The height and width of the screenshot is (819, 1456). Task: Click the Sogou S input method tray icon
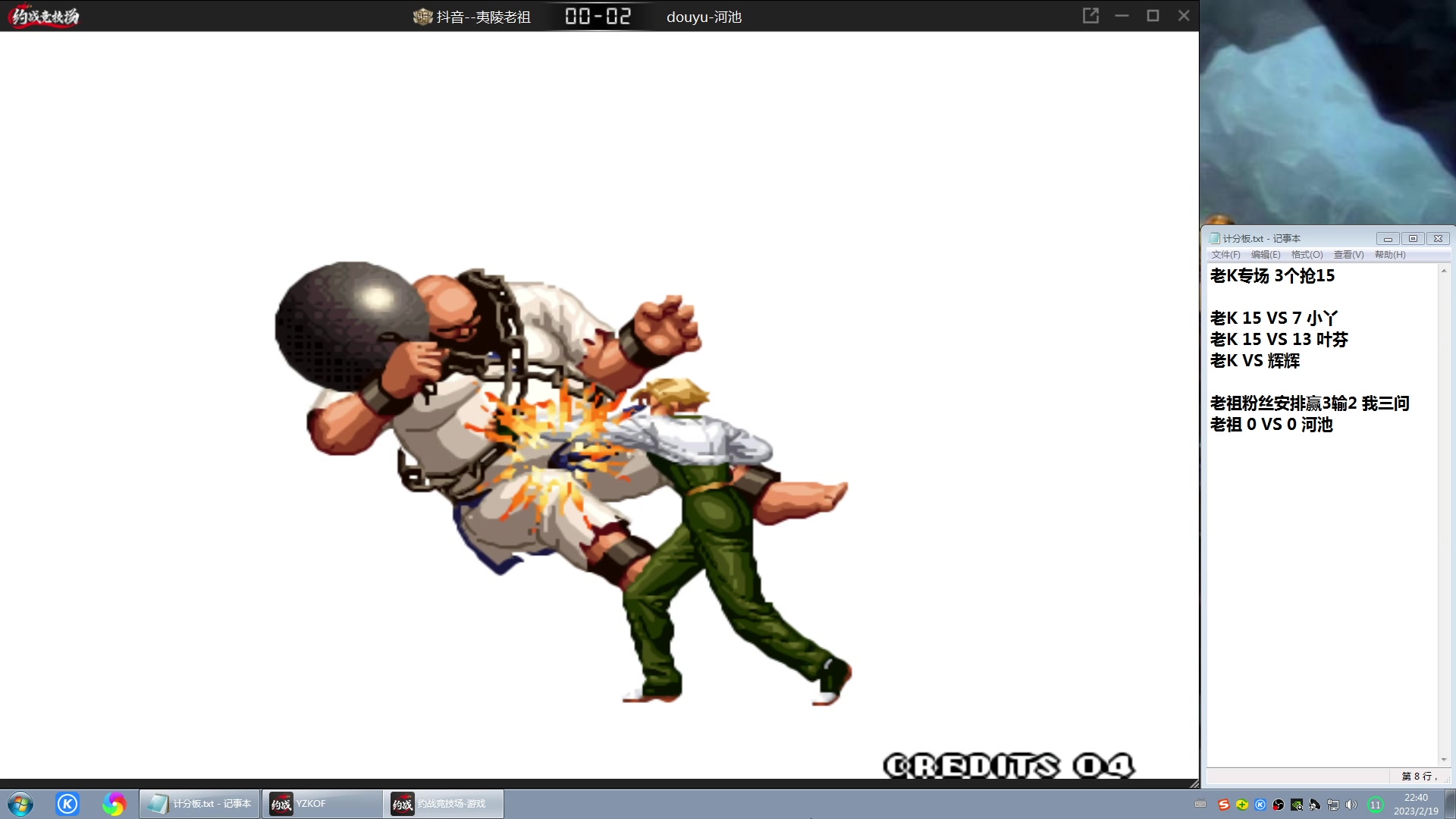[x=1223, y=805]
